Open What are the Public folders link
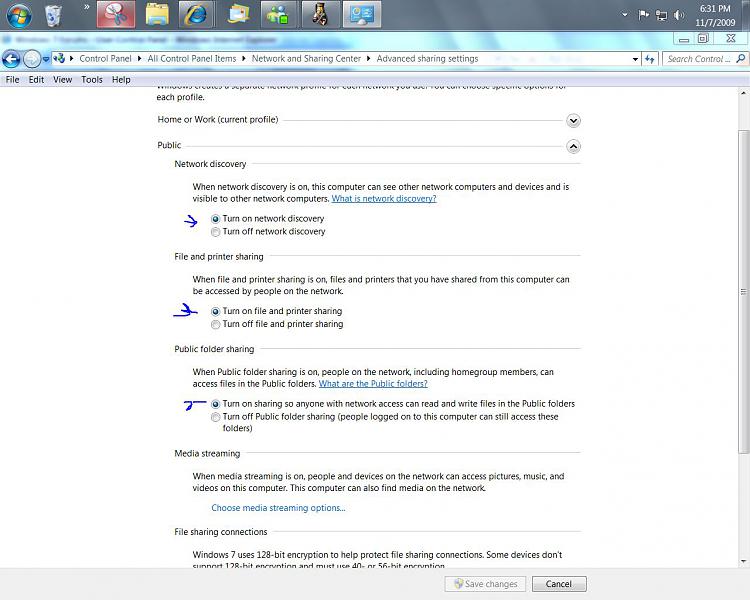Image resolution: width=750 pixels, height=600 pixels. (373, 384)
